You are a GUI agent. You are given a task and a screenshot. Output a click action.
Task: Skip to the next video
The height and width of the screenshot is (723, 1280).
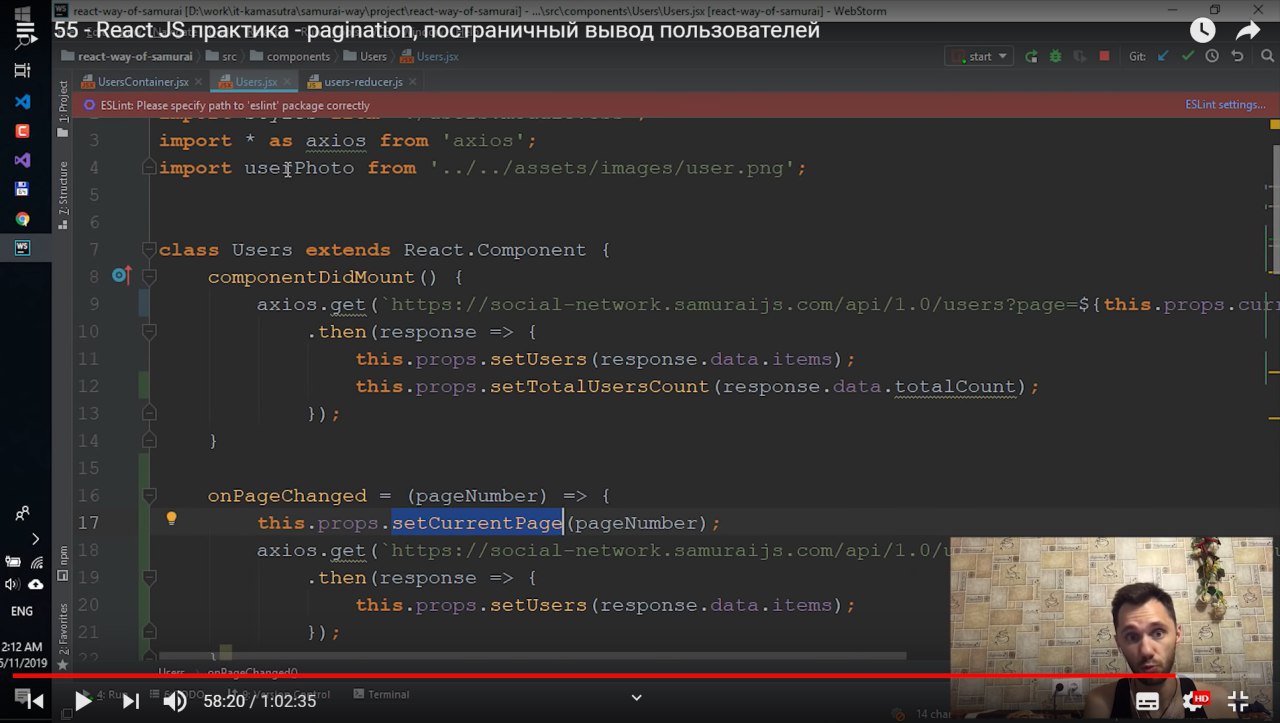[130, 701]
